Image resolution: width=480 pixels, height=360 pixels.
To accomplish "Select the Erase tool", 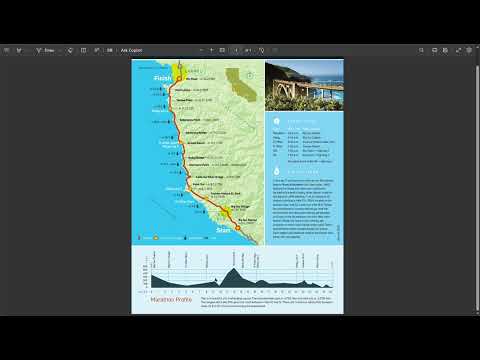I will click(x=70, y=50).
